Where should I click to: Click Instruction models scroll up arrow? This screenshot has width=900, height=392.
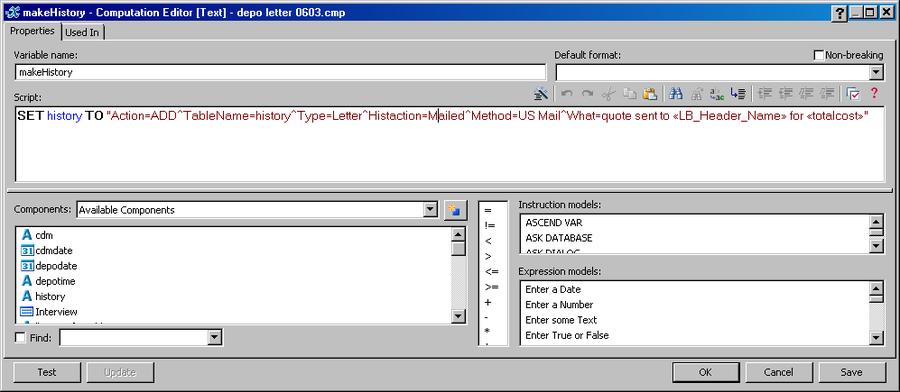[876, 222]
